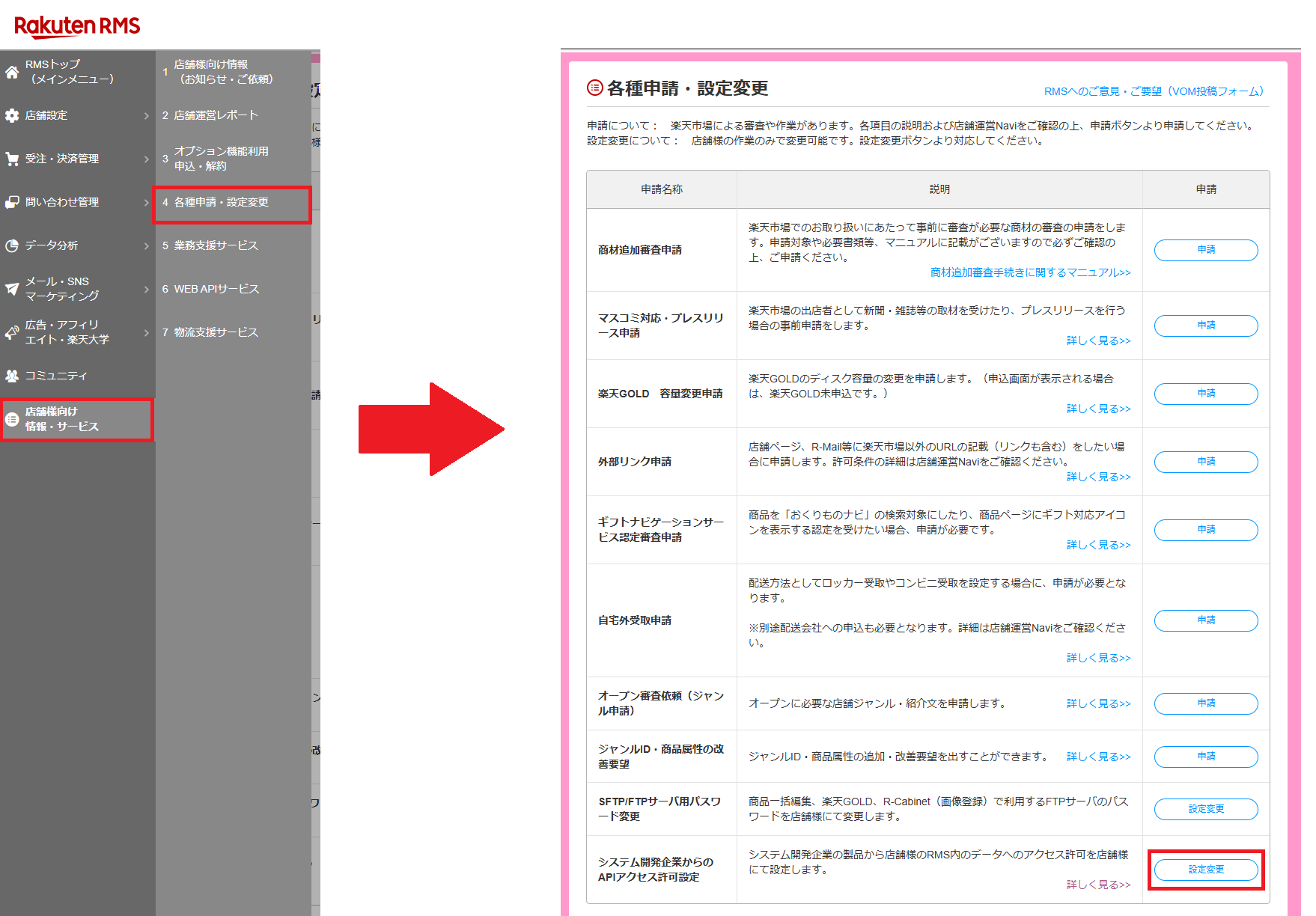The width and height of the screenshot is (1316, 916).
Task: Click 申請 for 商材追加審査申請
Action: (x=1205, y=250)
